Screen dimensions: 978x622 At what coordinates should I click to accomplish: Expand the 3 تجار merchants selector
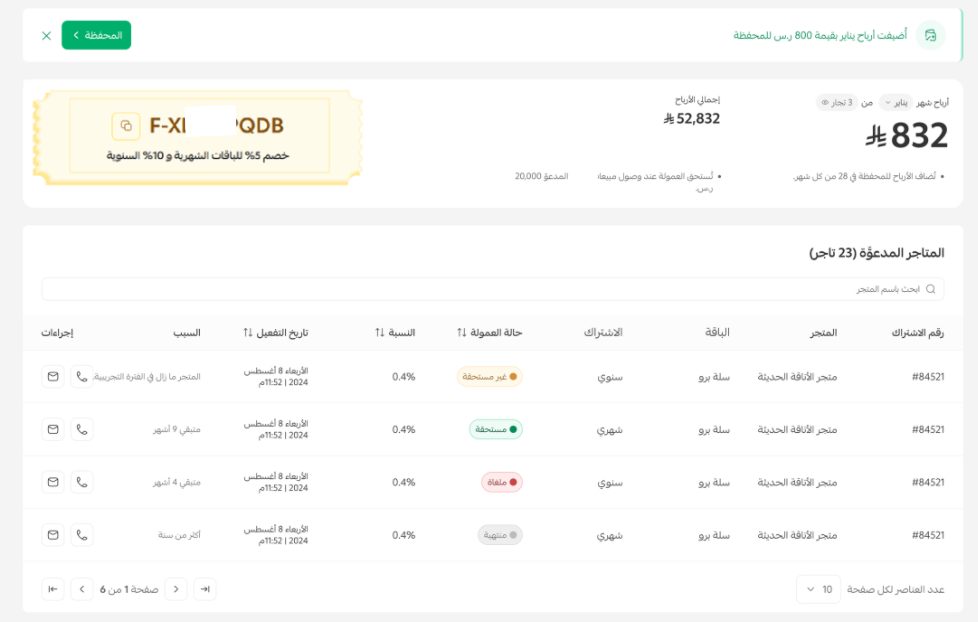point(835,101)
